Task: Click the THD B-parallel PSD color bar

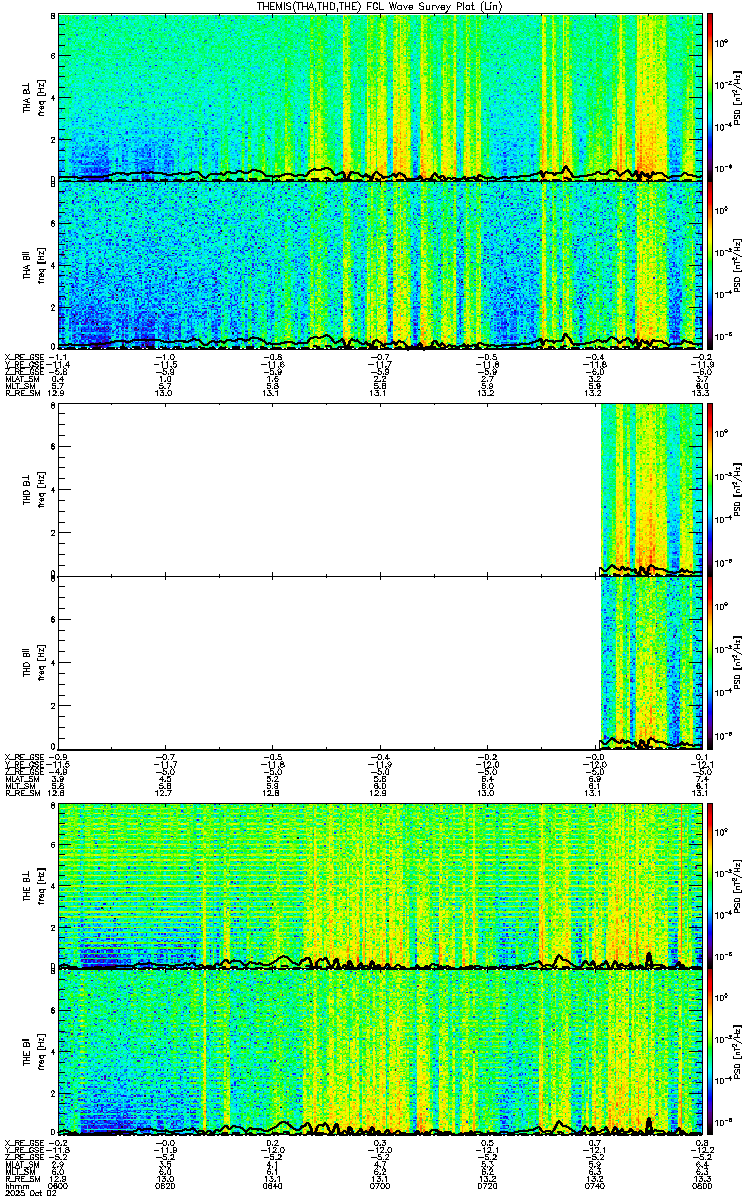Action: click(x=710, y=662)
